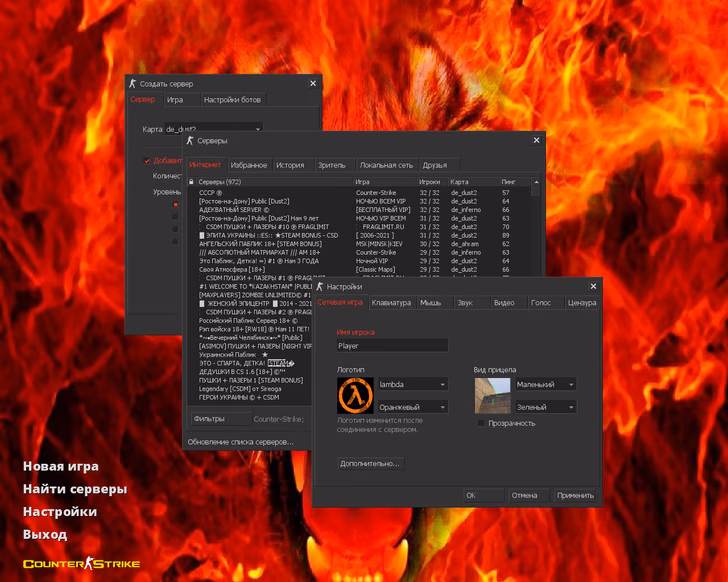Toggle the Добавить checkbox in Create Server

pyautogui.click(x=148, y=160)
